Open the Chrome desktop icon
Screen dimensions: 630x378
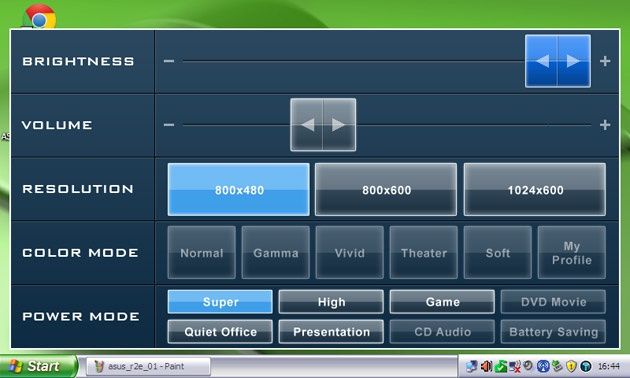(x=39, y=17)
